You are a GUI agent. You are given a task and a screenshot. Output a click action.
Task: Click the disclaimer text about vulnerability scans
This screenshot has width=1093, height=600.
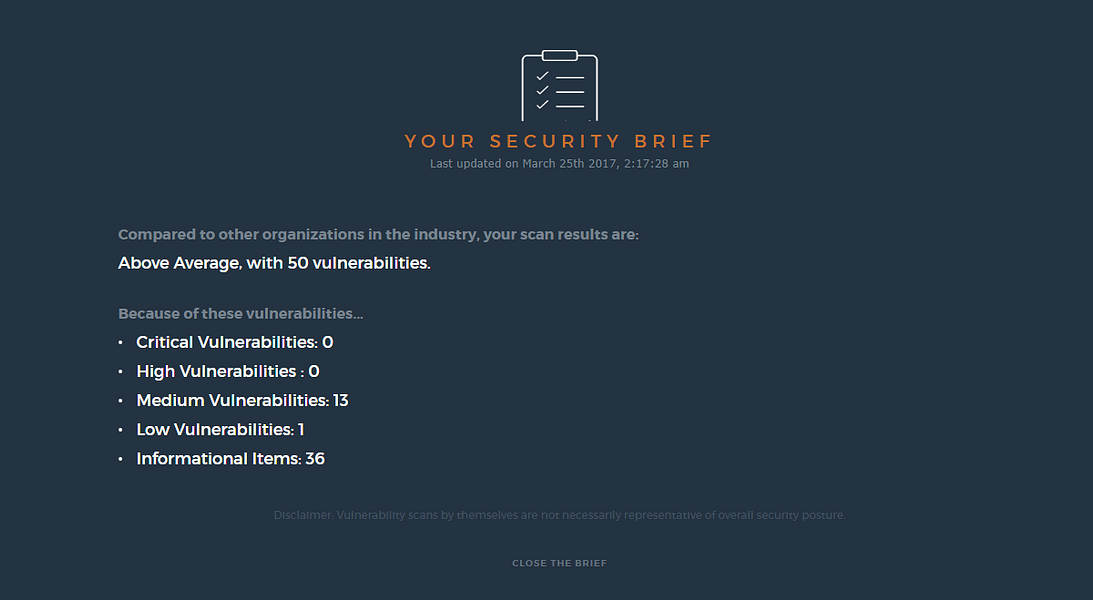click(560, 516)
